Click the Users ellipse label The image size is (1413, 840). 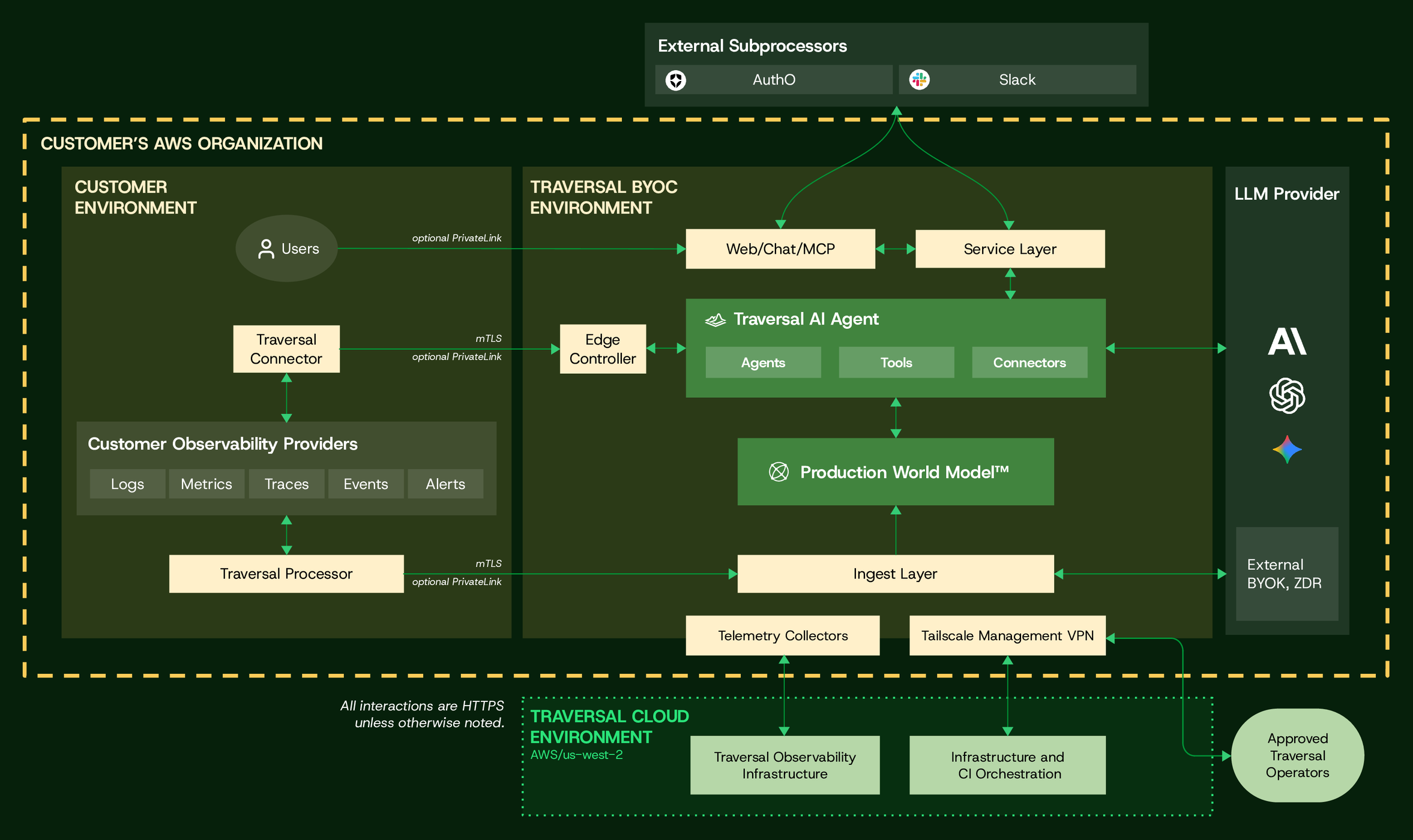click(300, 249)
